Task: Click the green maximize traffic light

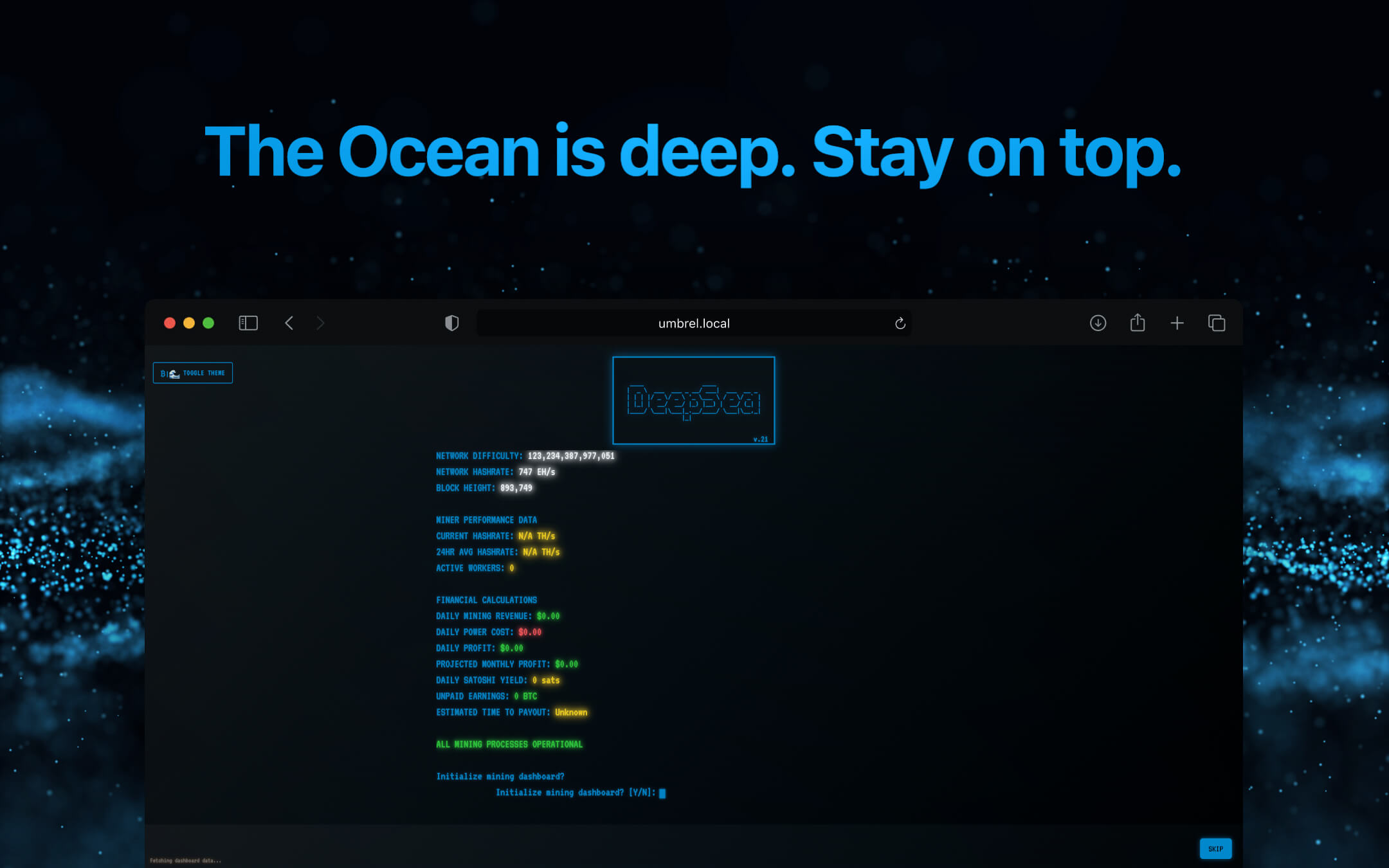Action: point(208,323)
